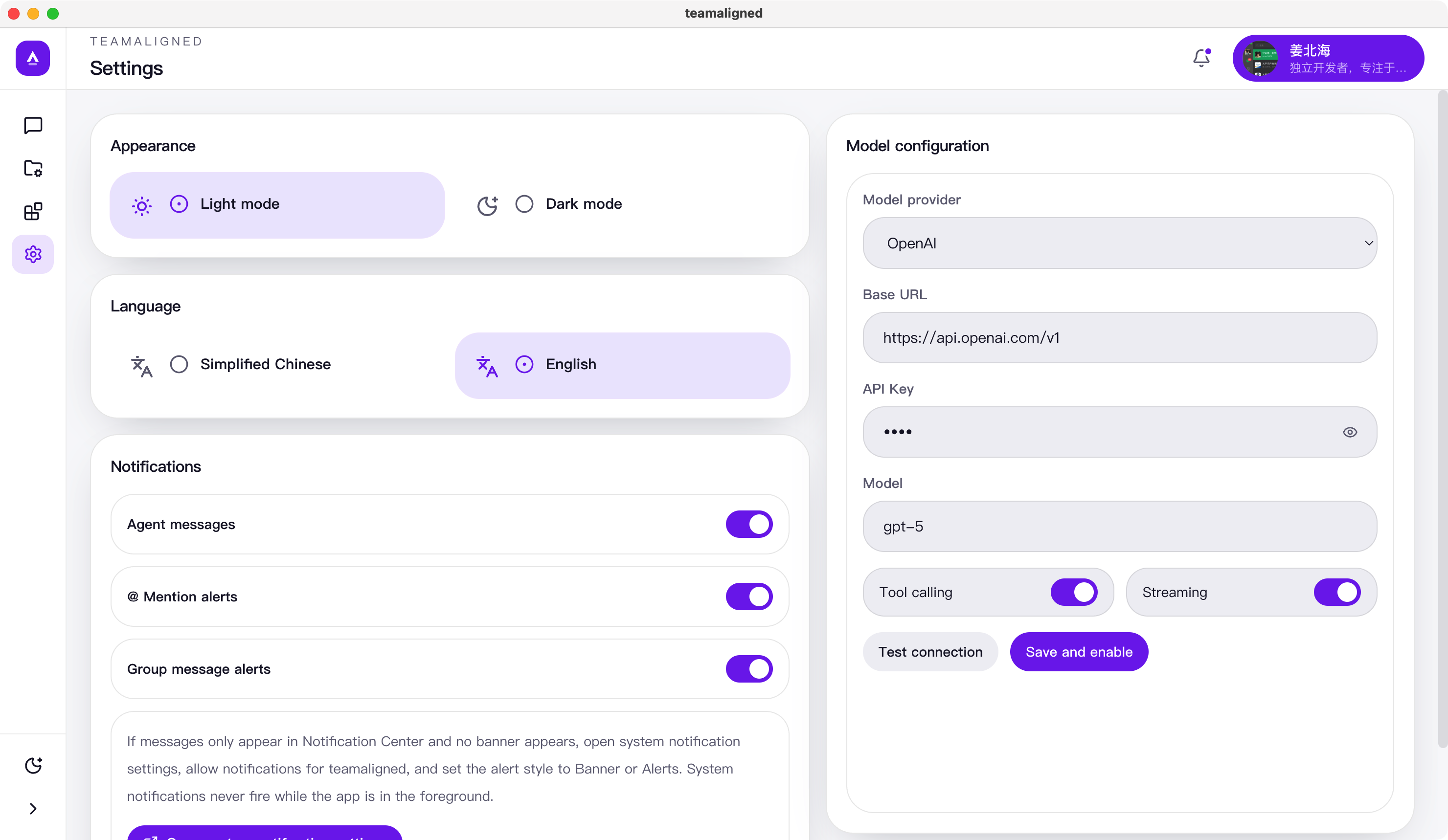Click the Appearance heading text
The height and width of the screenshot is (840, 1448).
tap(153, 146)
